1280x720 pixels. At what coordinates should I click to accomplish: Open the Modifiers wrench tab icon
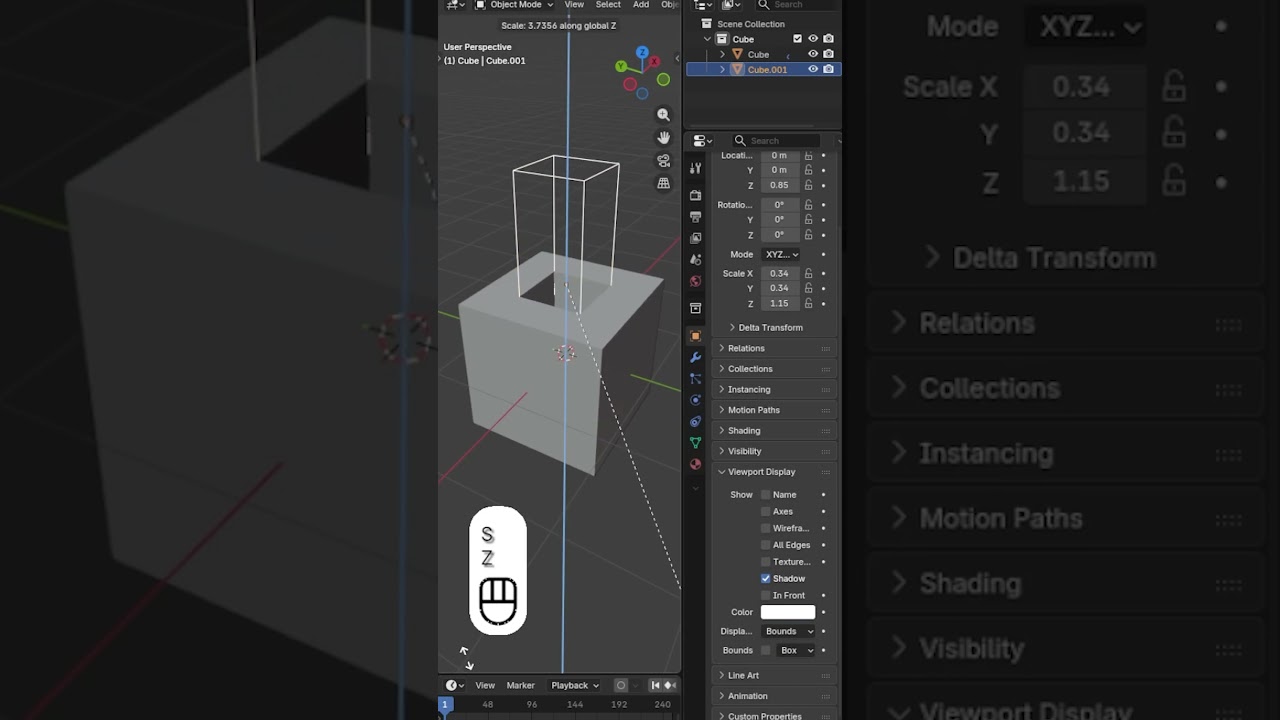pos(696,357)
